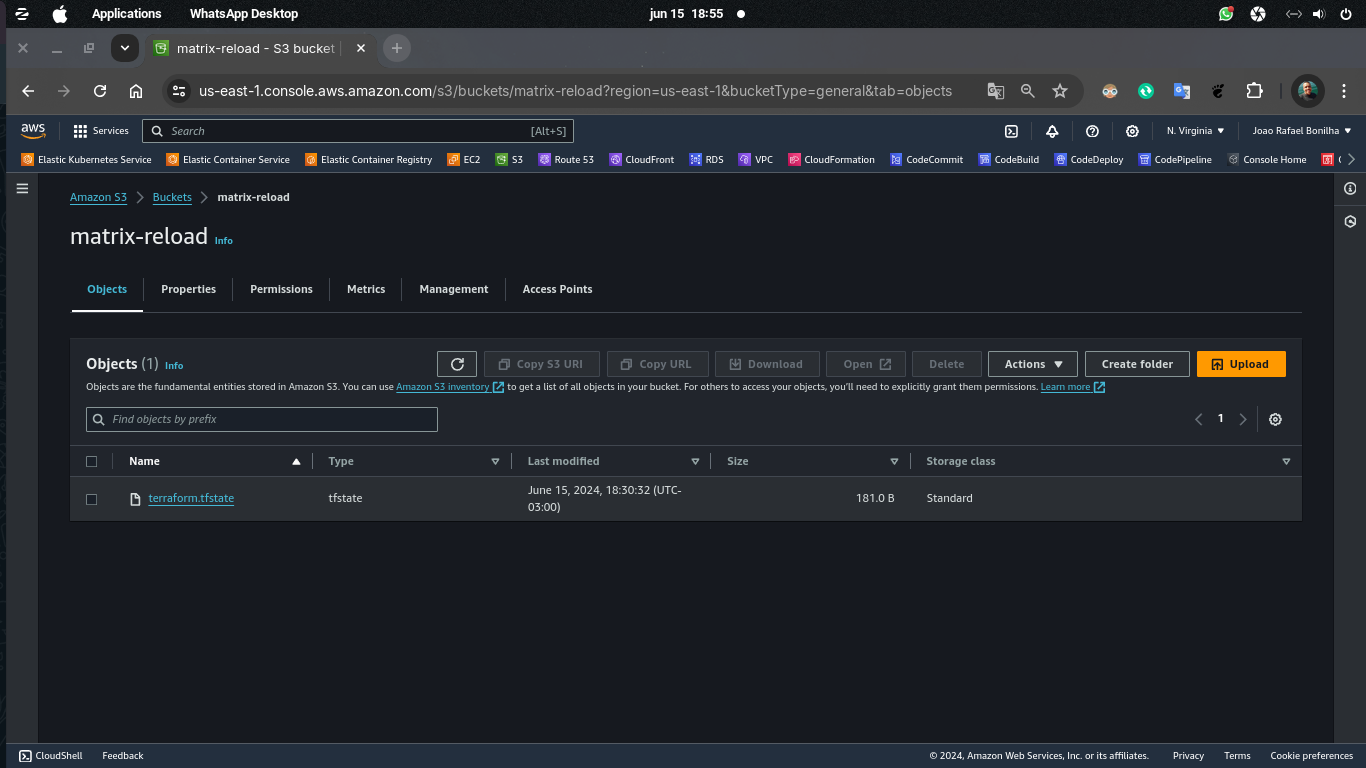1366x768 pixels.
Task: Open the hexagon tools icon on right sidebar
Action: (x=1350, y=222)
